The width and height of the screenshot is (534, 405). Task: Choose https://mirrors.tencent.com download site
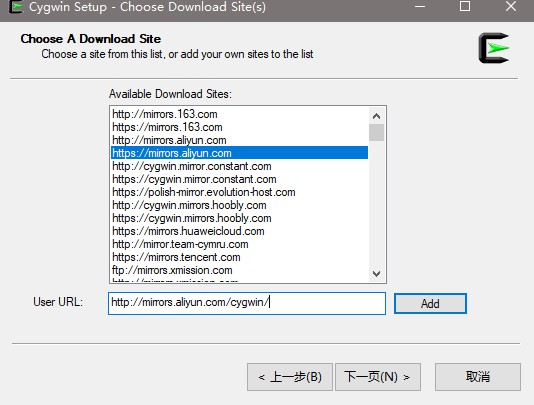(239, 257)
